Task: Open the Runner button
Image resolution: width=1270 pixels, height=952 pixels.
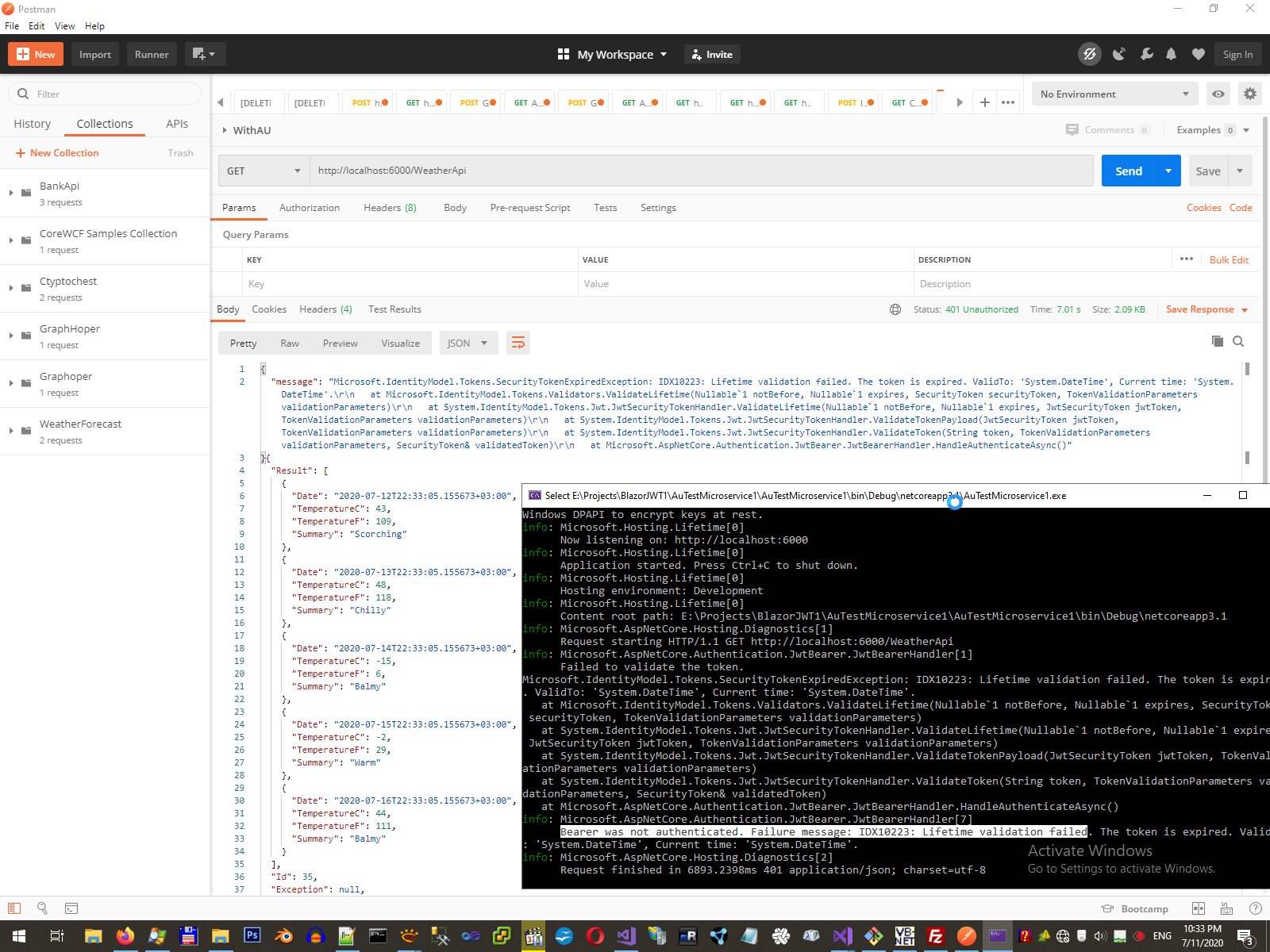Action: point(152,54)
